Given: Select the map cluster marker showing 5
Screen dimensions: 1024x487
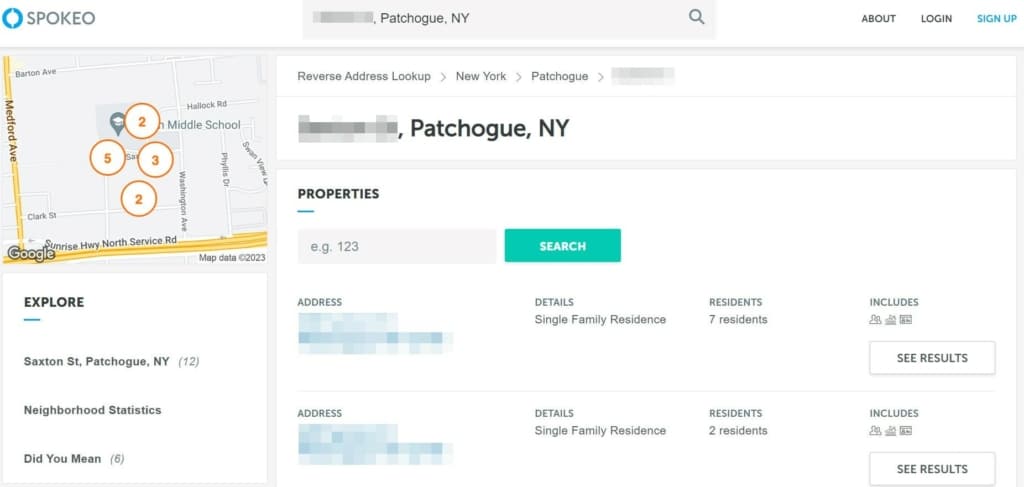Looking at the screenshot, I should pyautogui.click(x=108, y=158).
